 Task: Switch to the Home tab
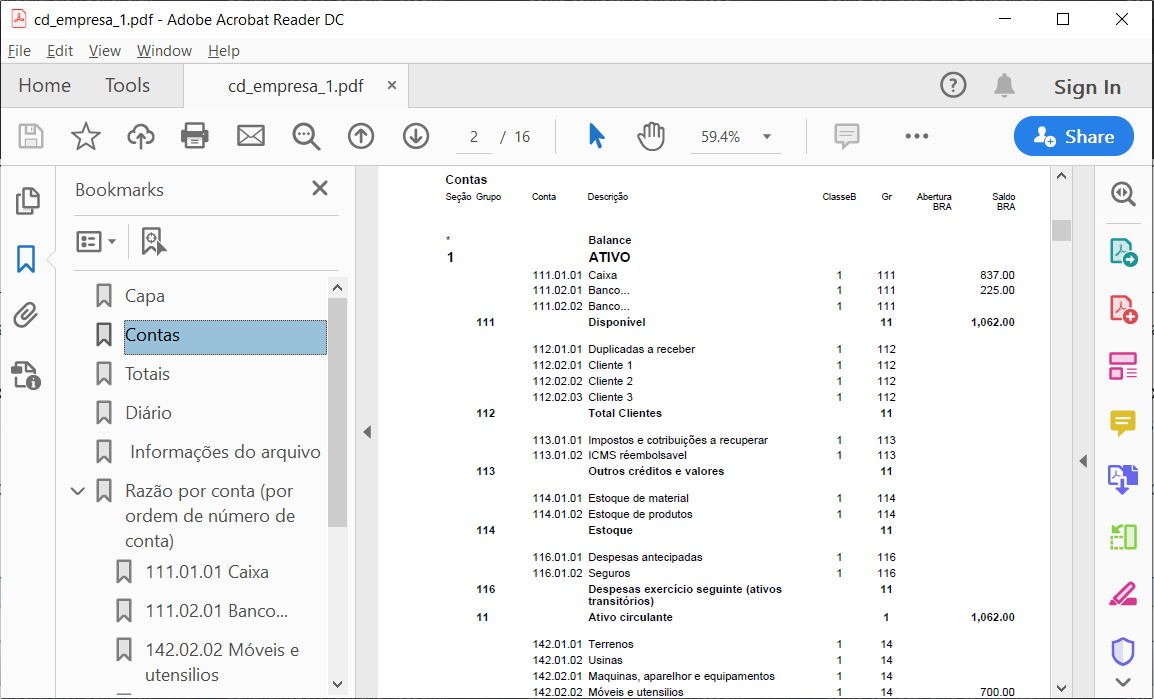45,85
